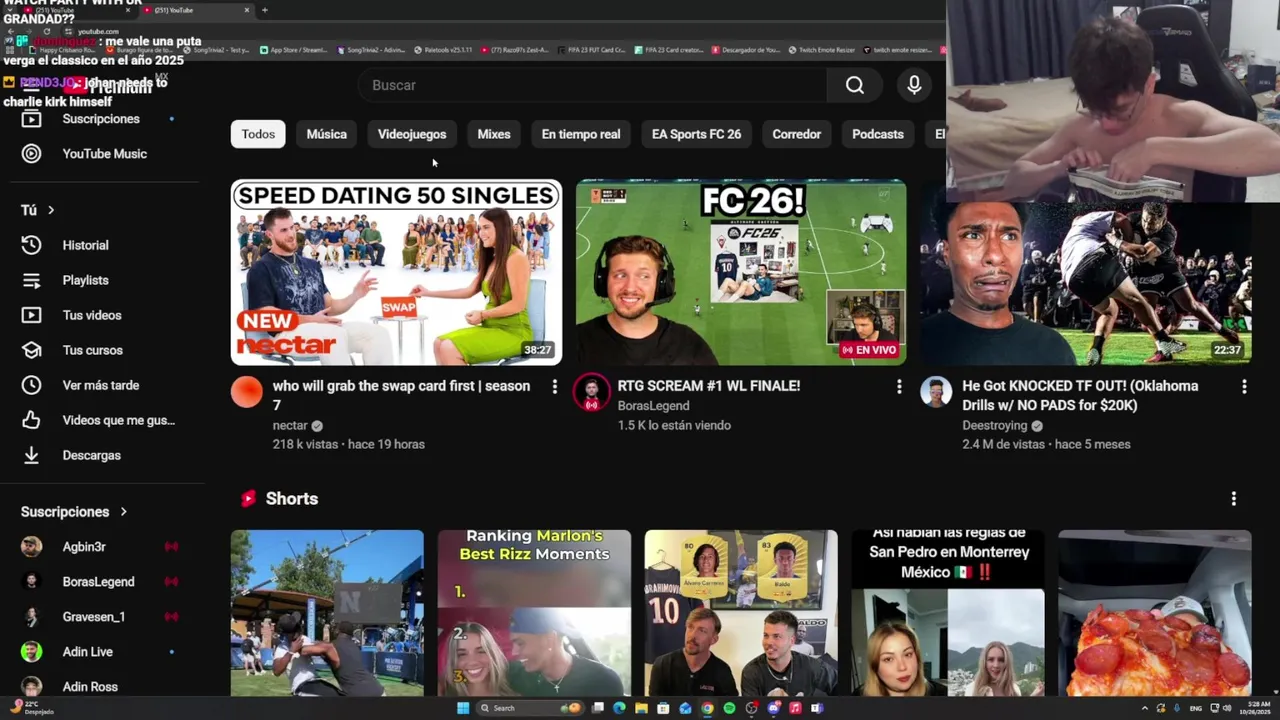This screenshot has height=720, width=1280.
Task: Filter by Mixes chip
Action: click(x=494, y=134)
